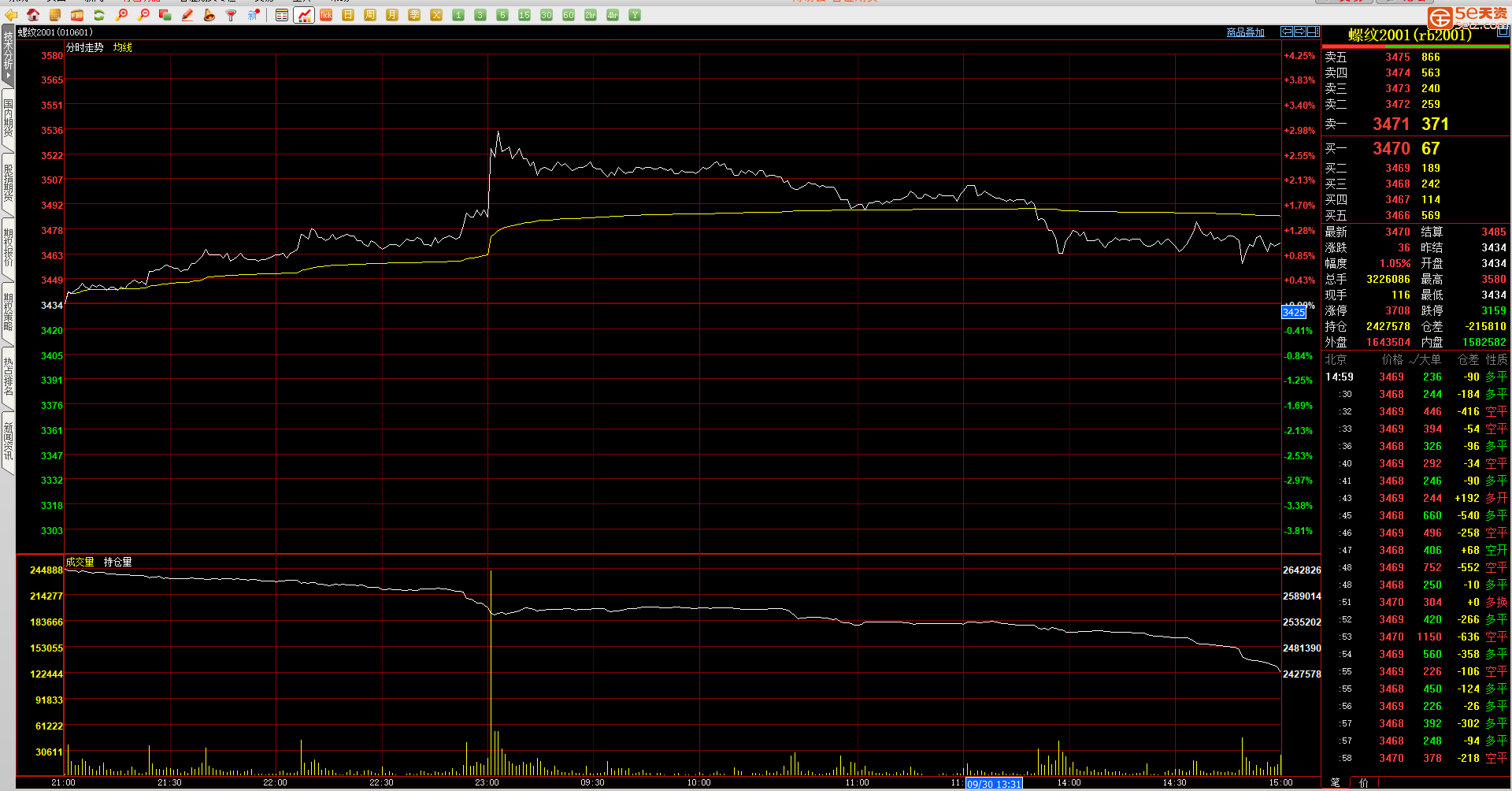Viewport: 1512px width, 791px height.
Task: Switch to daily 日 K-line period
Action: pyautogui.click(x=348, y=15)
